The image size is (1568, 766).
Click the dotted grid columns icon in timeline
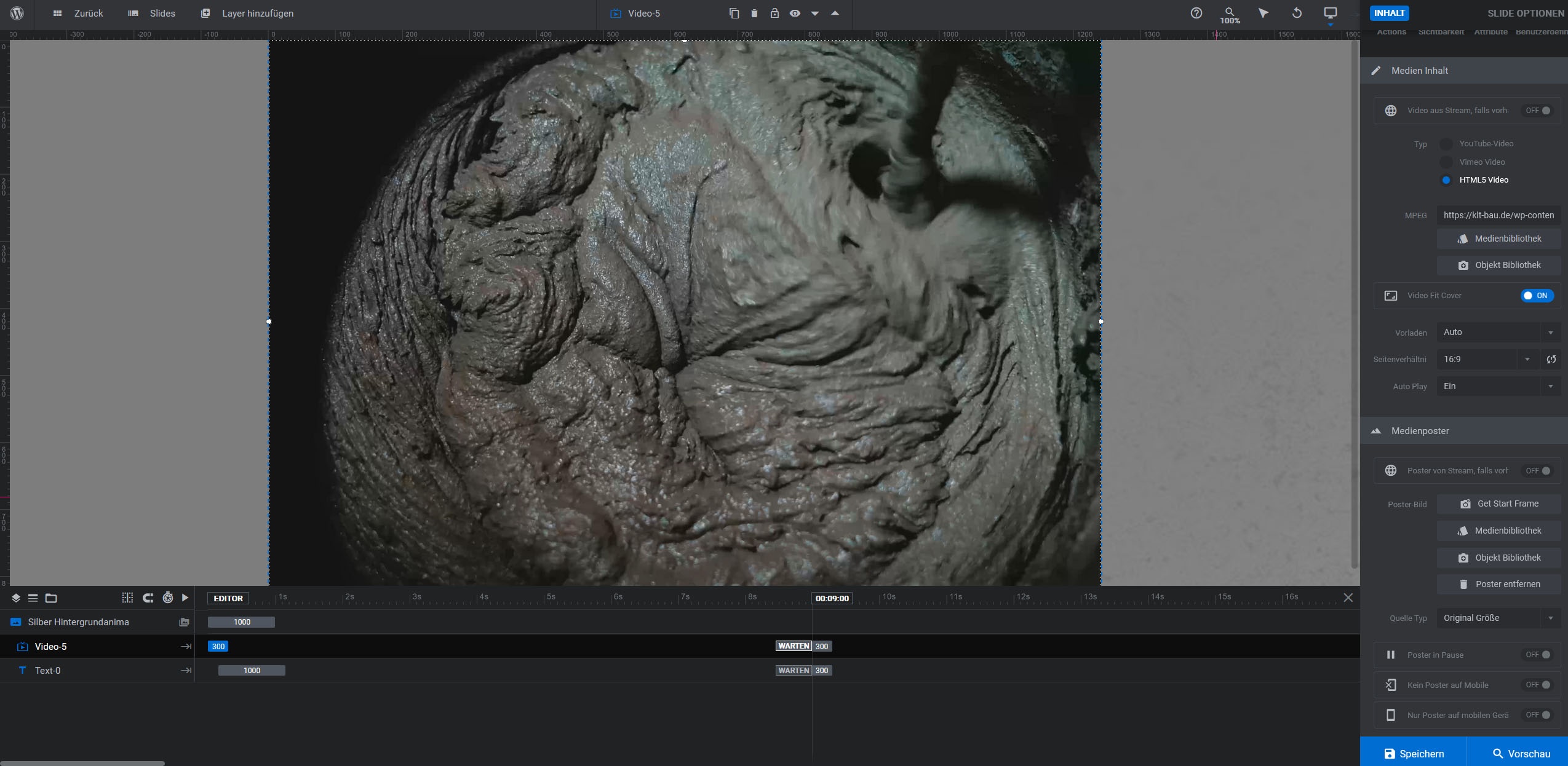pyautogui.click(x=127, y=598)
